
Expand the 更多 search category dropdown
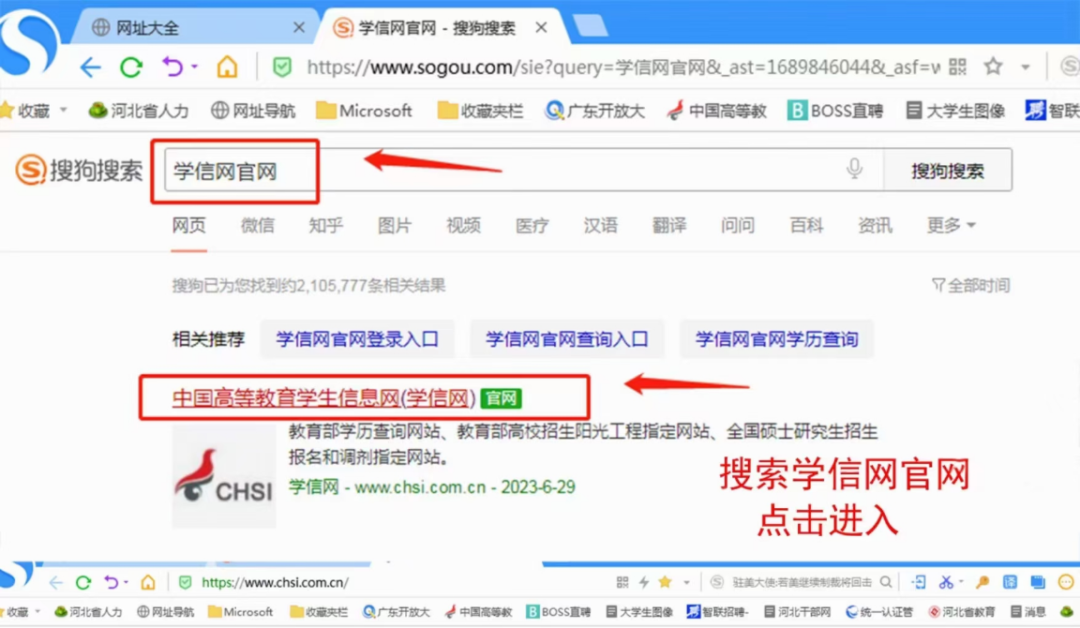tap(950, 226)
